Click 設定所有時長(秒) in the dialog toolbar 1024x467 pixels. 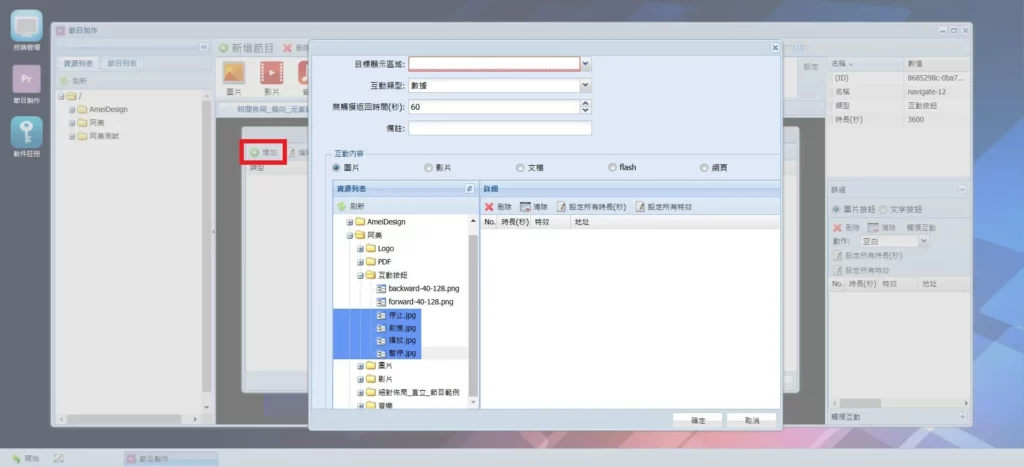[590, 206]
